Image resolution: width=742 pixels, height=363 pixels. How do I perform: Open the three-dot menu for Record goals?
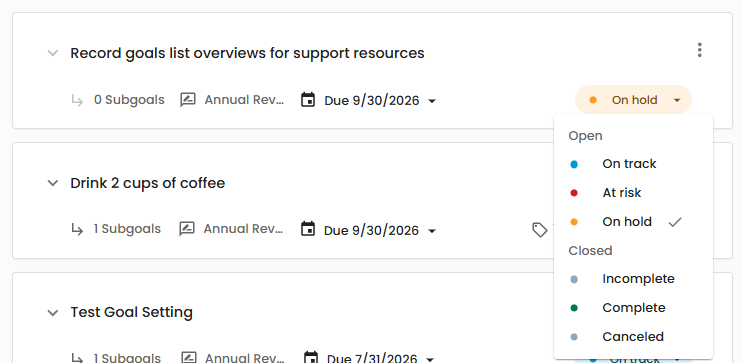tap(699, 50)
